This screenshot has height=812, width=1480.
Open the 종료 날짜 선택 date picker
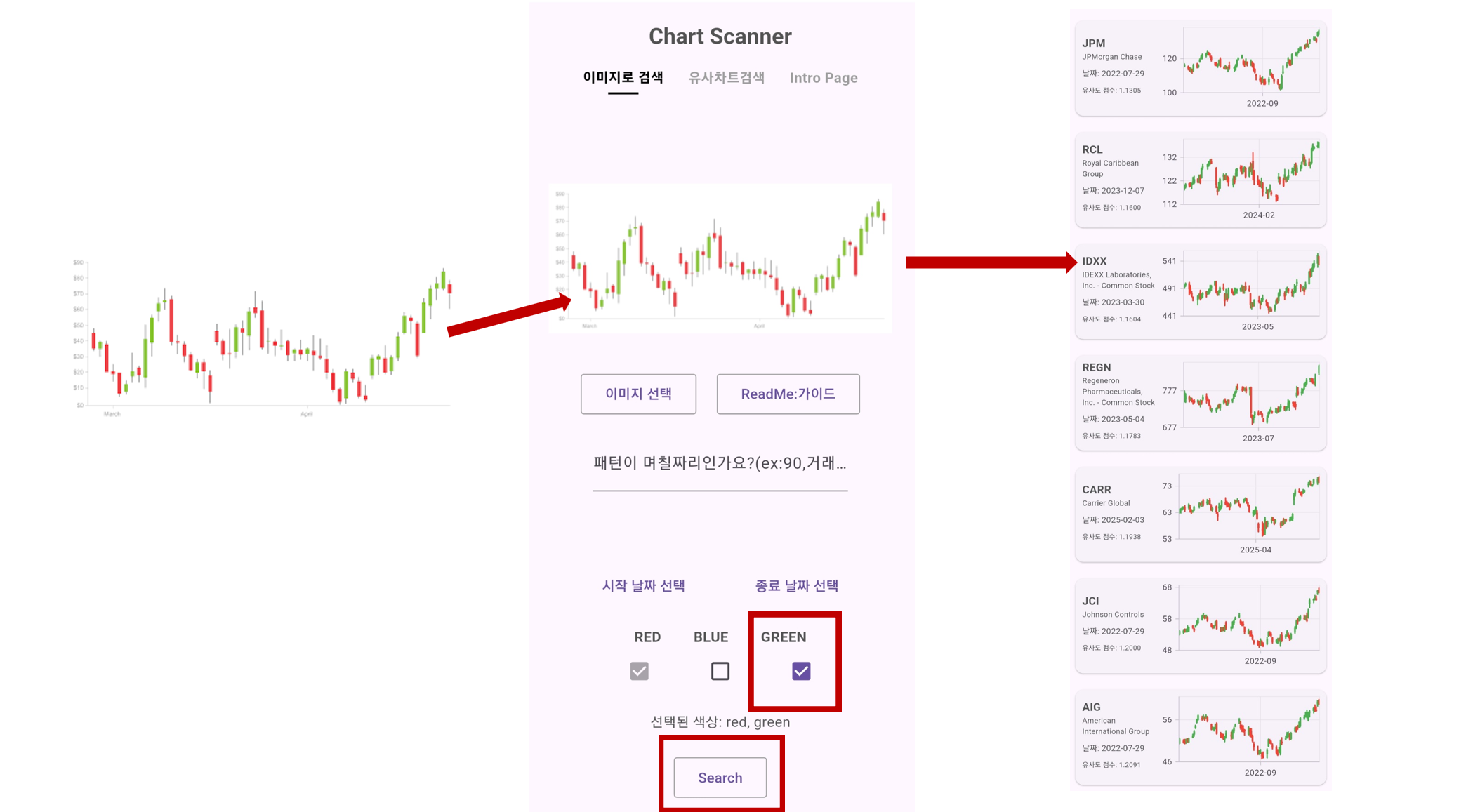(796, 585)
